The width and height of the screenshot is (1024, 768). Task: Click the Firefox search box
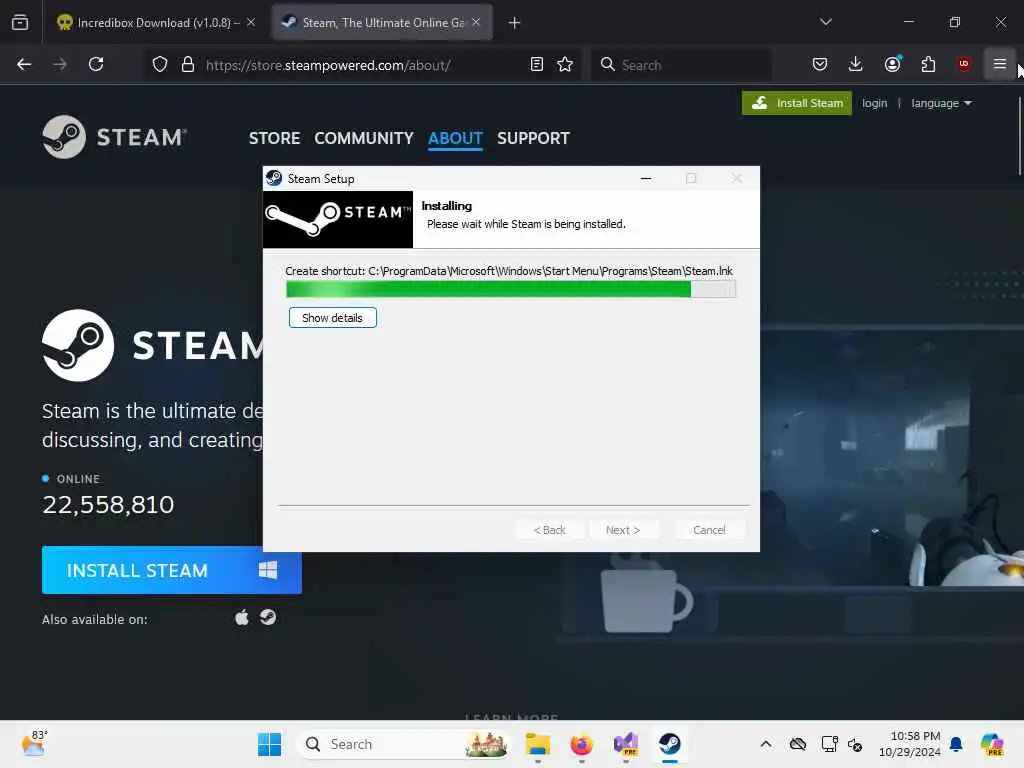click(681, 65)
